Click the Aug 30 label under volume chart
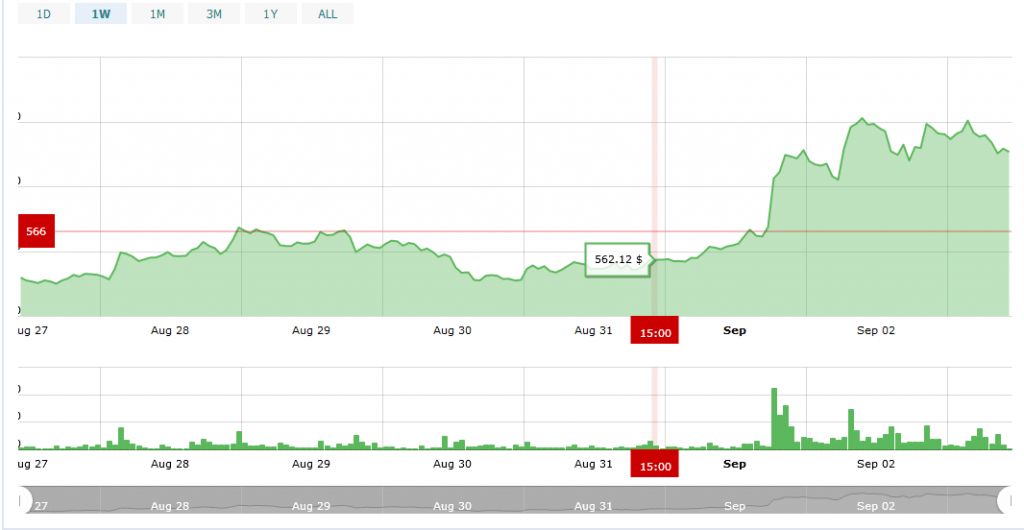The width and height of the screenshot is (1024, 530). 451,464
